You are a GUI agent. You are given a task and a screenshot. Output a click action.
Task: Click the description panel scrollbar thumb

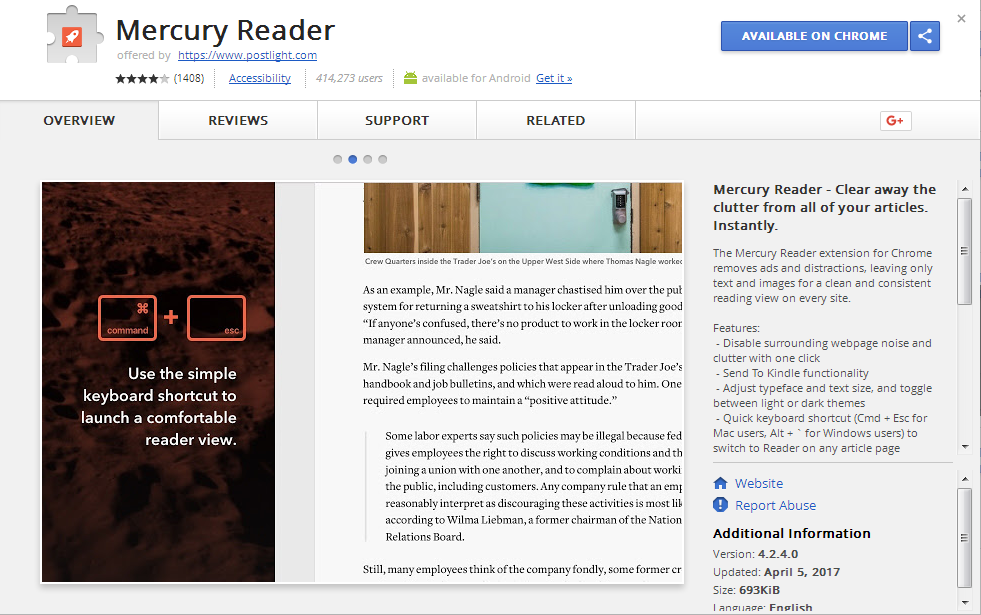[965, 251]
